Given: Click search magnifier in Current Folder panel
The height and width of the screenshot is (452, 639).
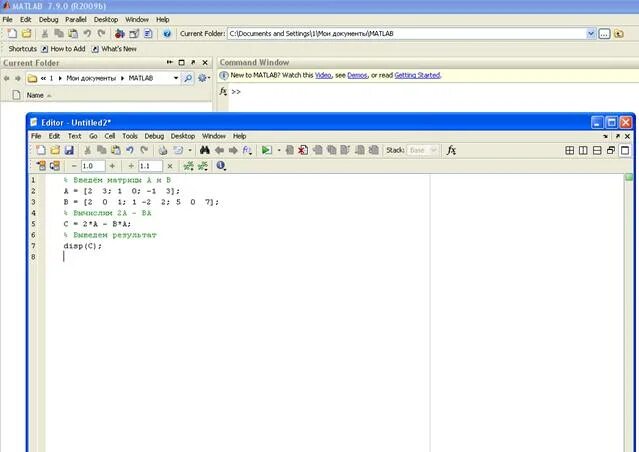Looking at the screenshot, I should [187, 78].
